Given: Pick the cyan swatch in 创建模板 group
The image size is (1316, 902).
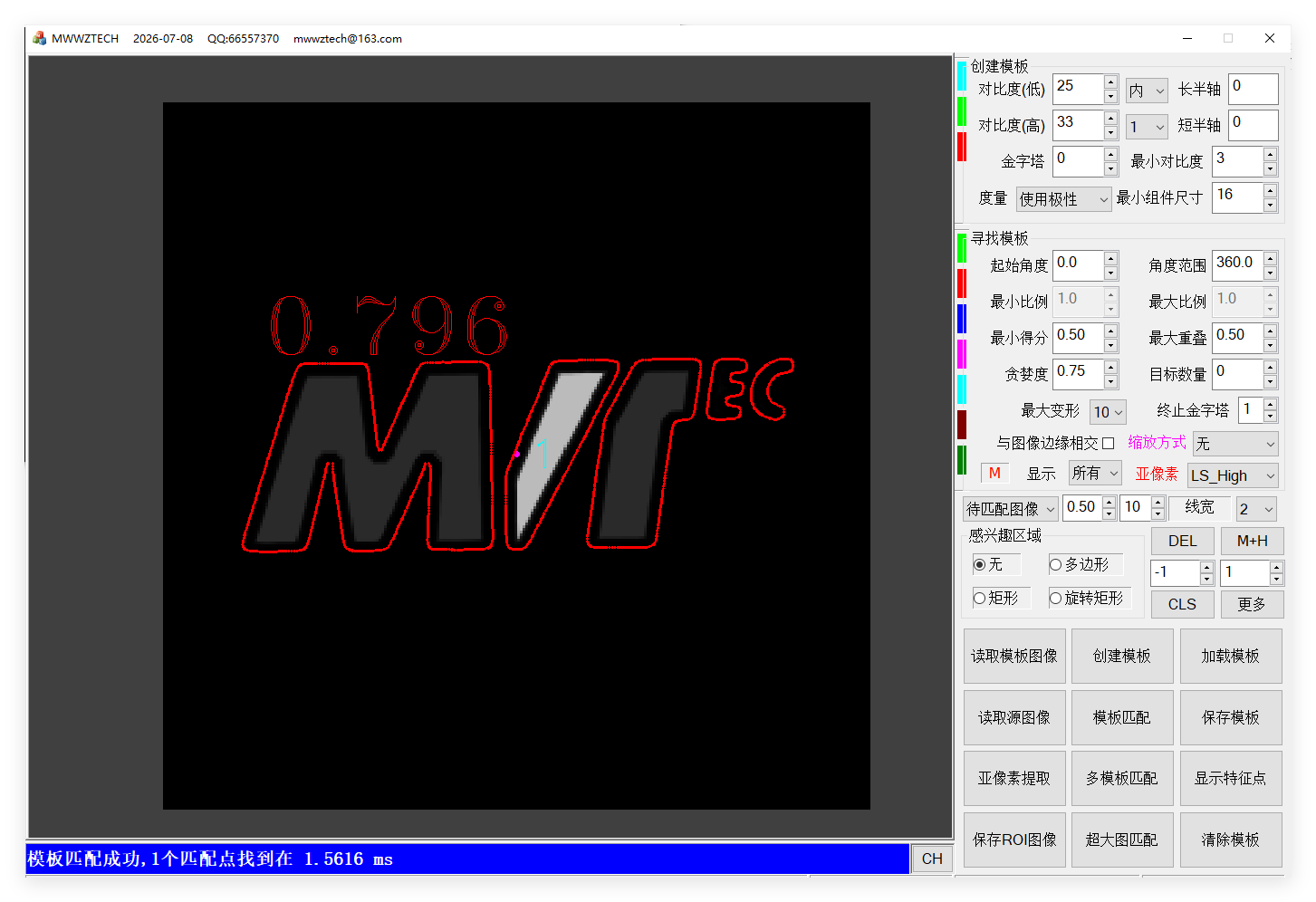Looking at the screenshot, I should click(962, 76).
